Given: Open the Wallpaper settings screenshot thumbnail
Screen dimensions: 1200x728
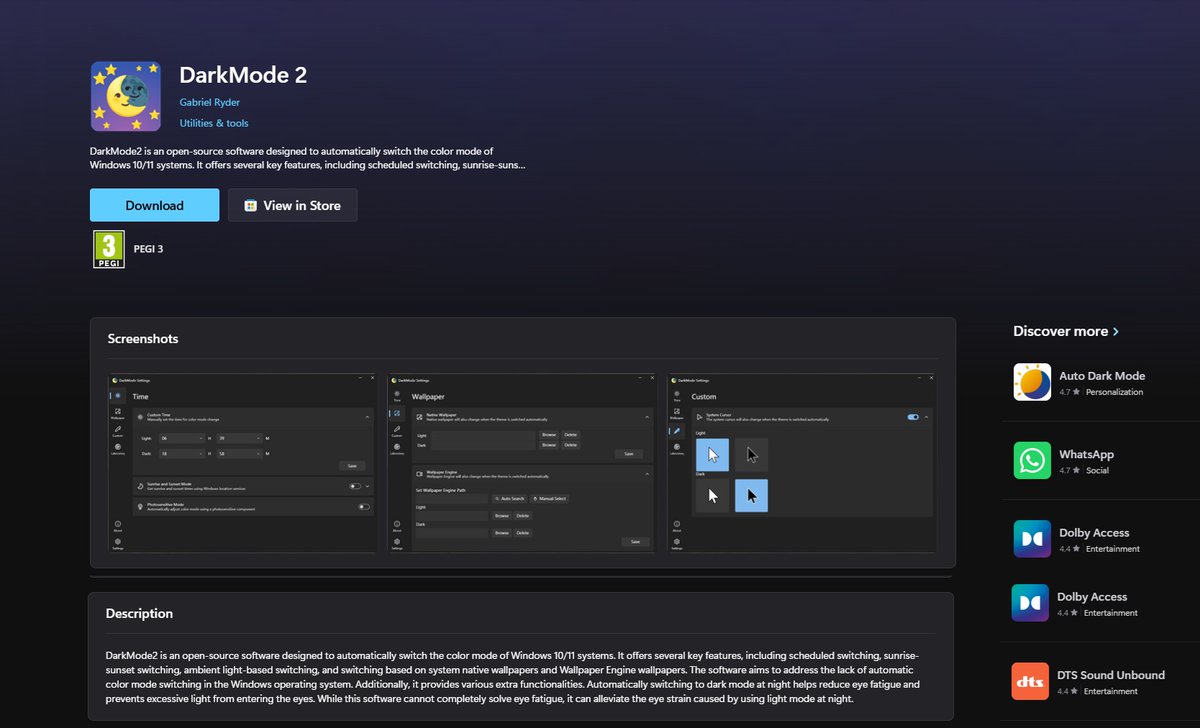Looking at the screenshot, I should pos(523,463).
